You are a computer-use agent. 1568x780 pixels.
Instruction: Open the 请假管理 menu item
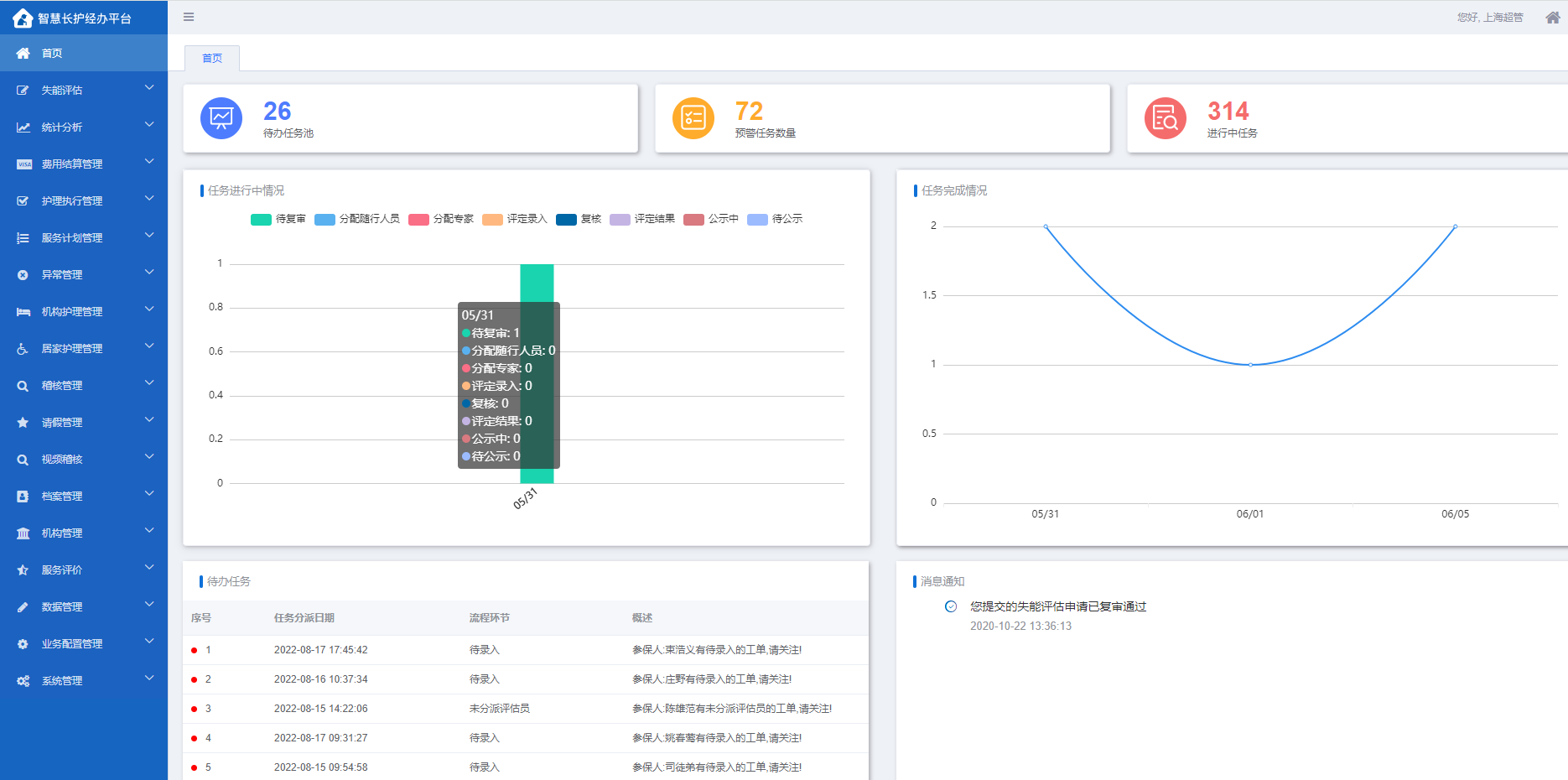(84, 422)
